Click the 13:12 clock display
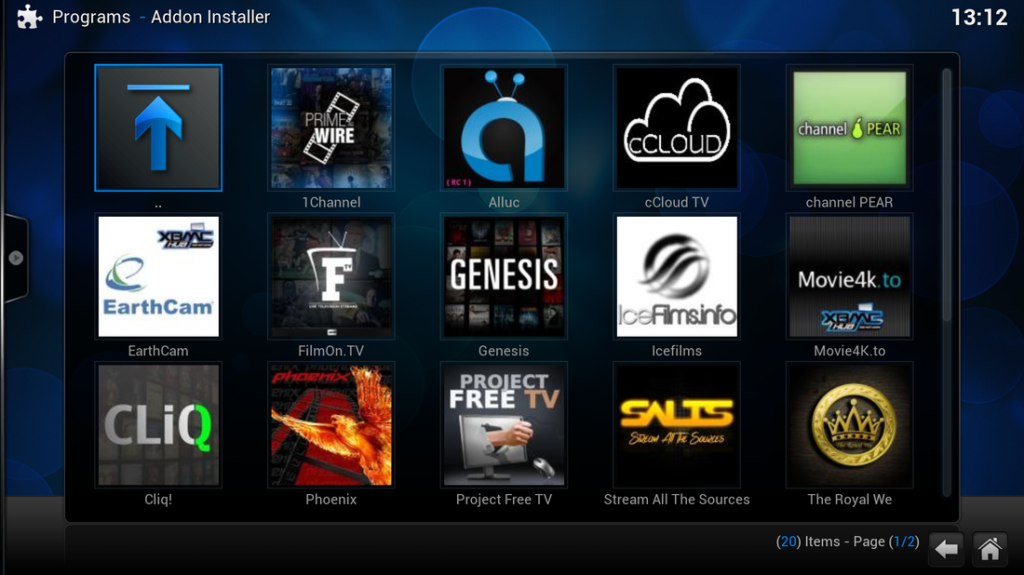The image size is (1024, 575). pos(979,18)
